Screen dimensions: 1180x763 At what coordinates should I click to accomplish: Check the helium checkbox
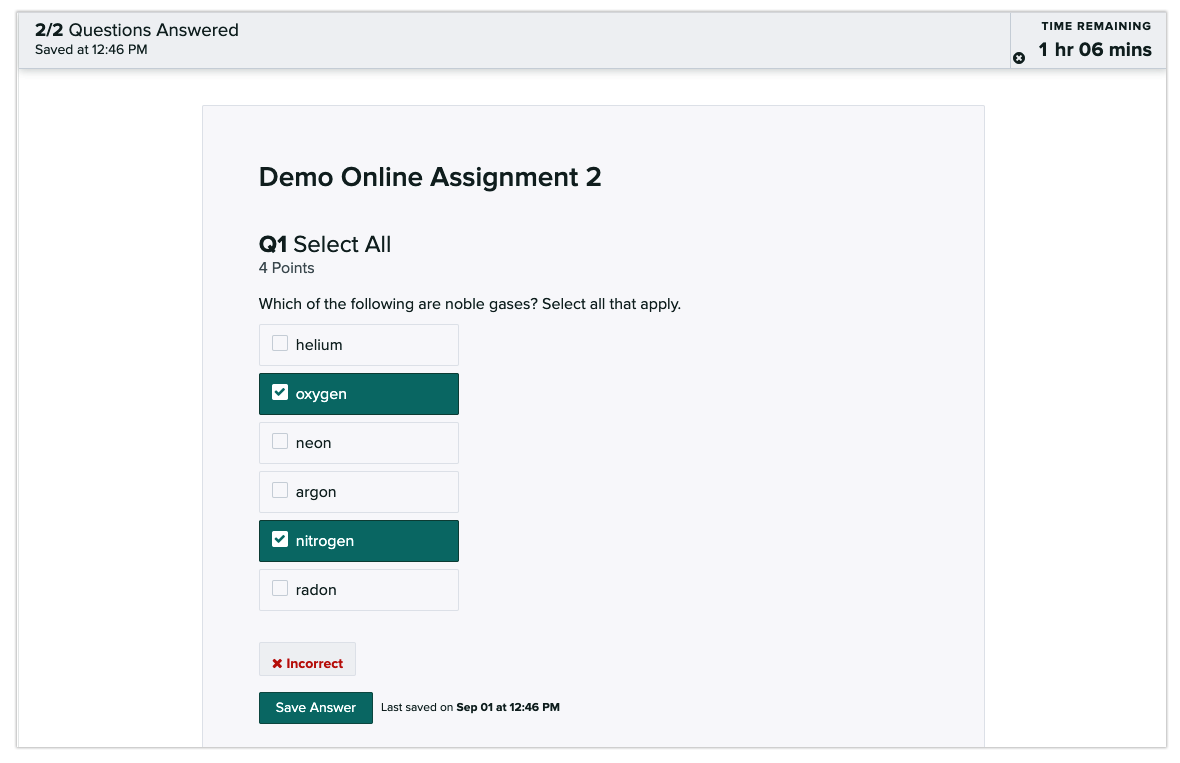tap(279, 343)
